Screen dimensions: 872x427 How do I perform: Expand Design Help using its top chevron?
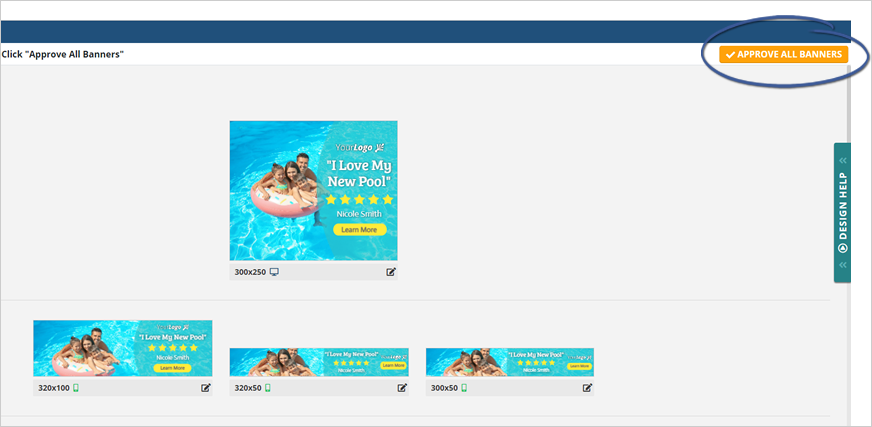[x=842, y=160]
